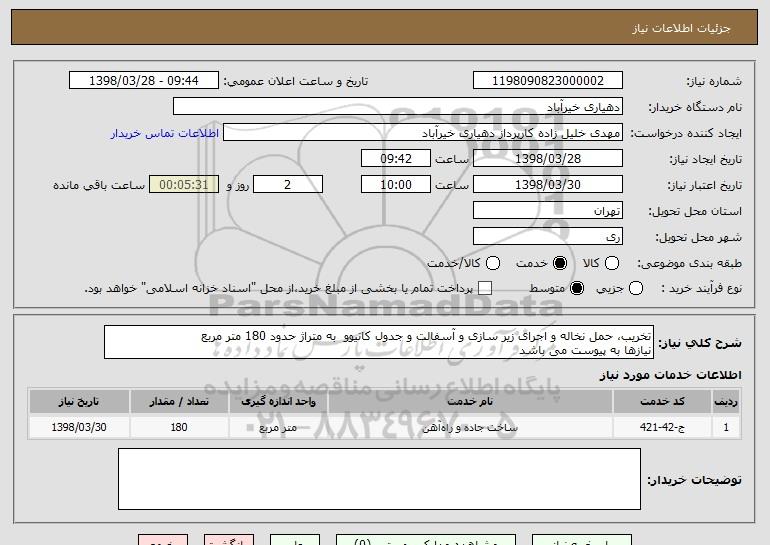Click the جزئیات اطلاعات نیاز header title

click(681, 28)
